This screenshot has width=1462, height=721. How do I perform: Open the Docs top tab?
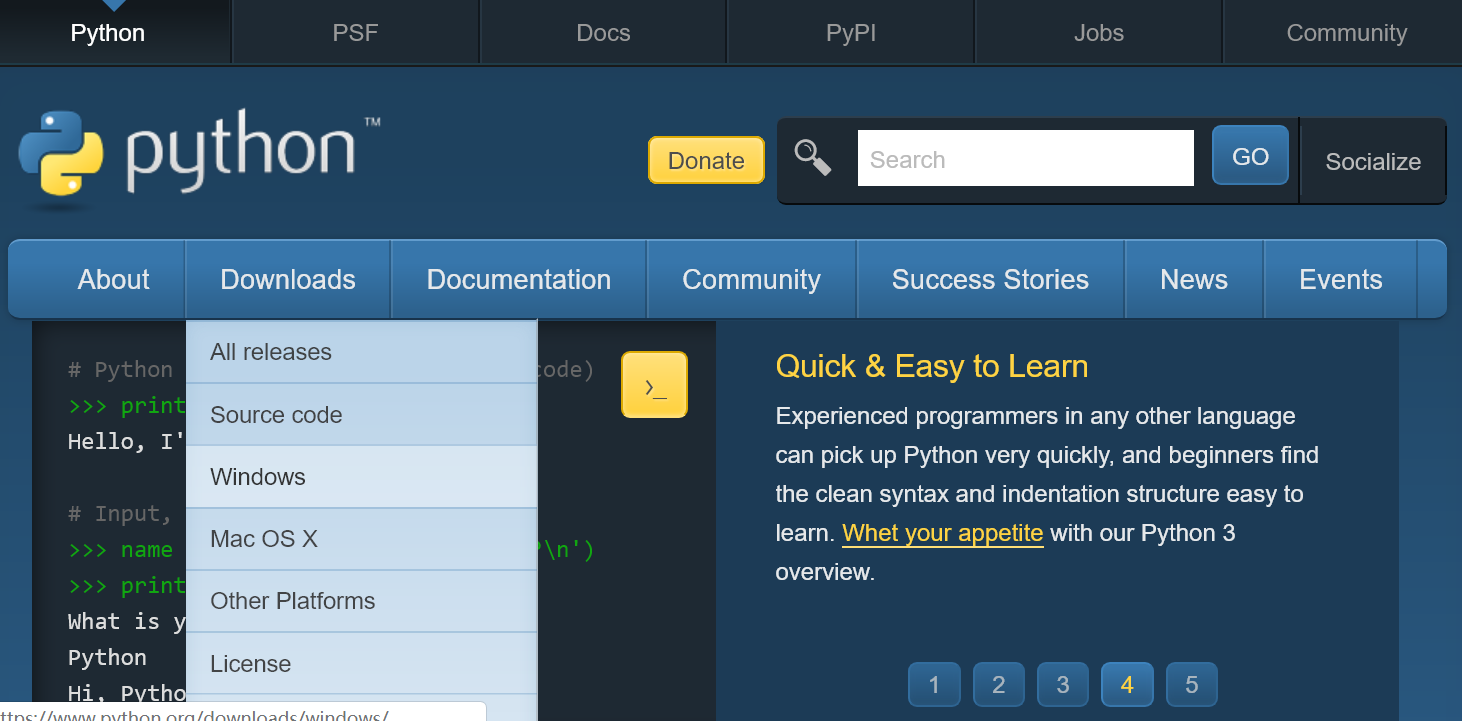[603, 33]
